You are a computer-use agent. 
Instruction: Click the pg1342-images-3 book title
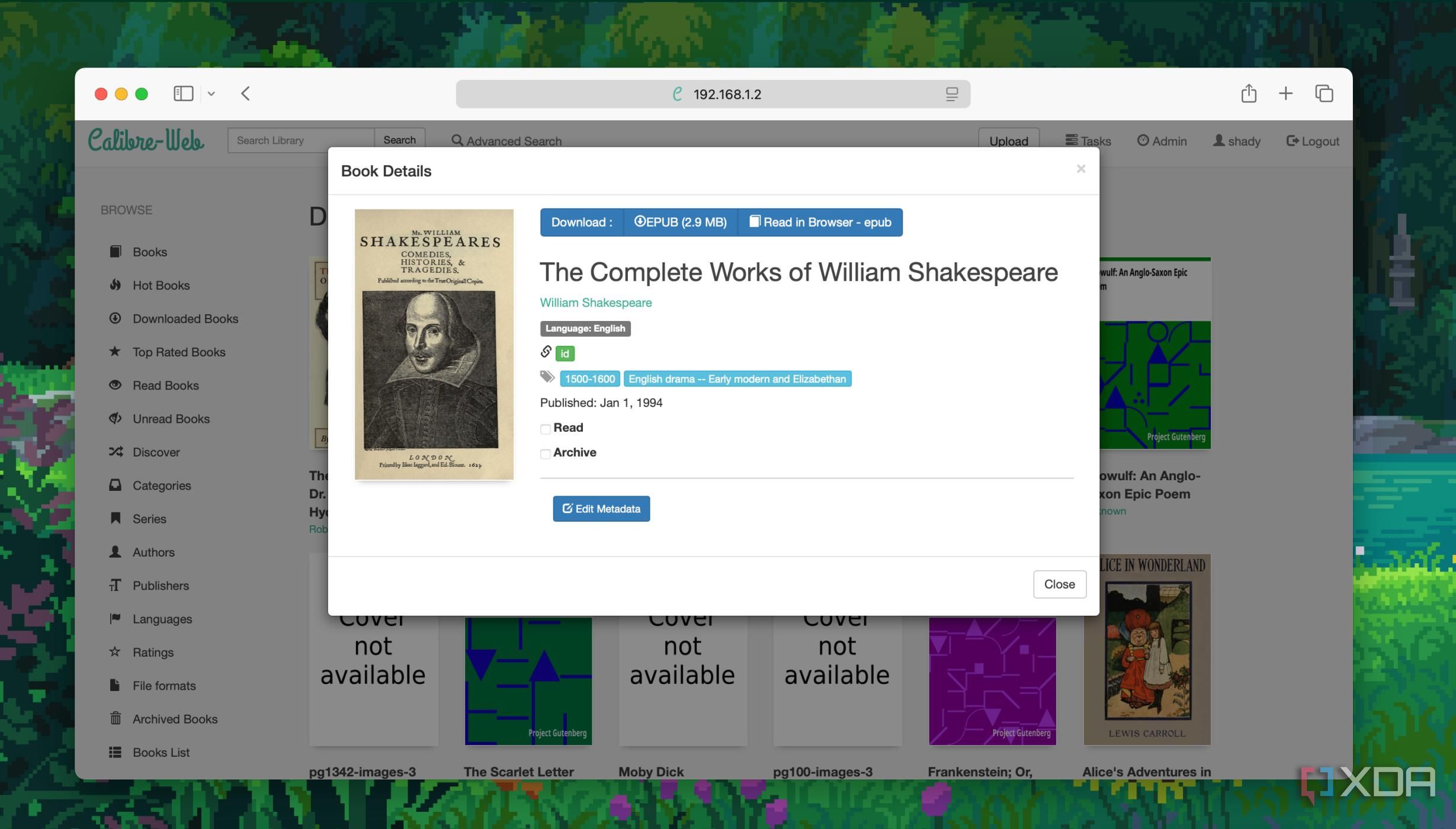coord(363,772)
